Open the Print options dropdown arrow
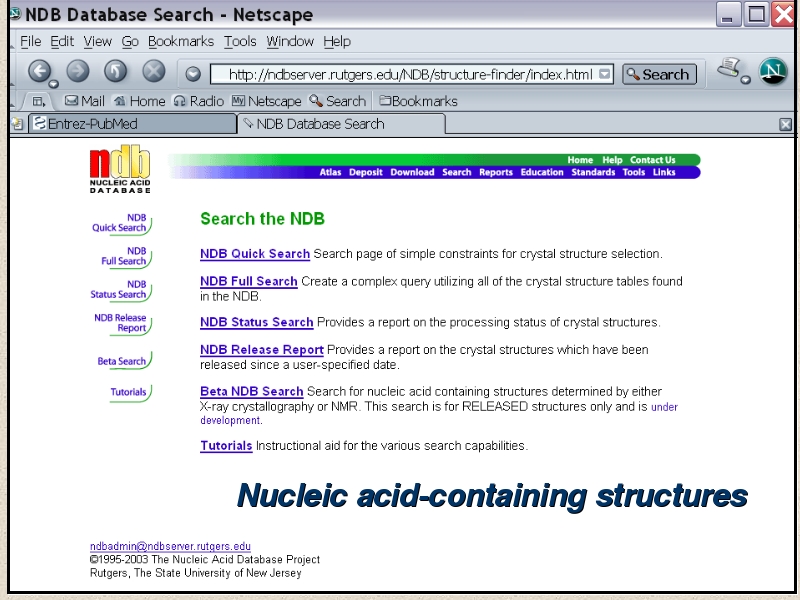Image resolution: width=800 pixels, height=600 pixels. (745, 80)
